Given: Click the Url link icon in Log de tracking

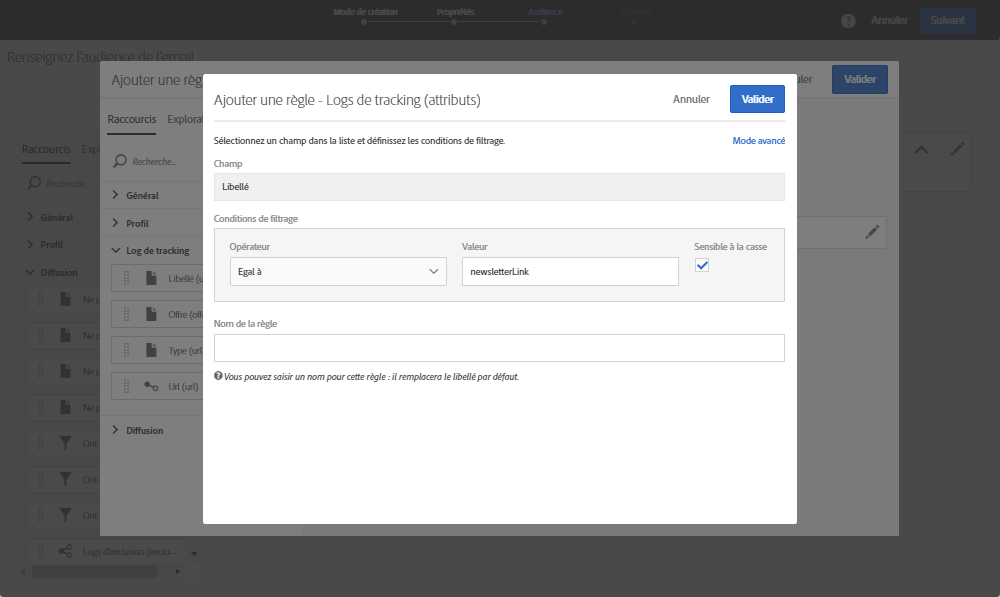Looking at the screenshot, I should point(152,385).
